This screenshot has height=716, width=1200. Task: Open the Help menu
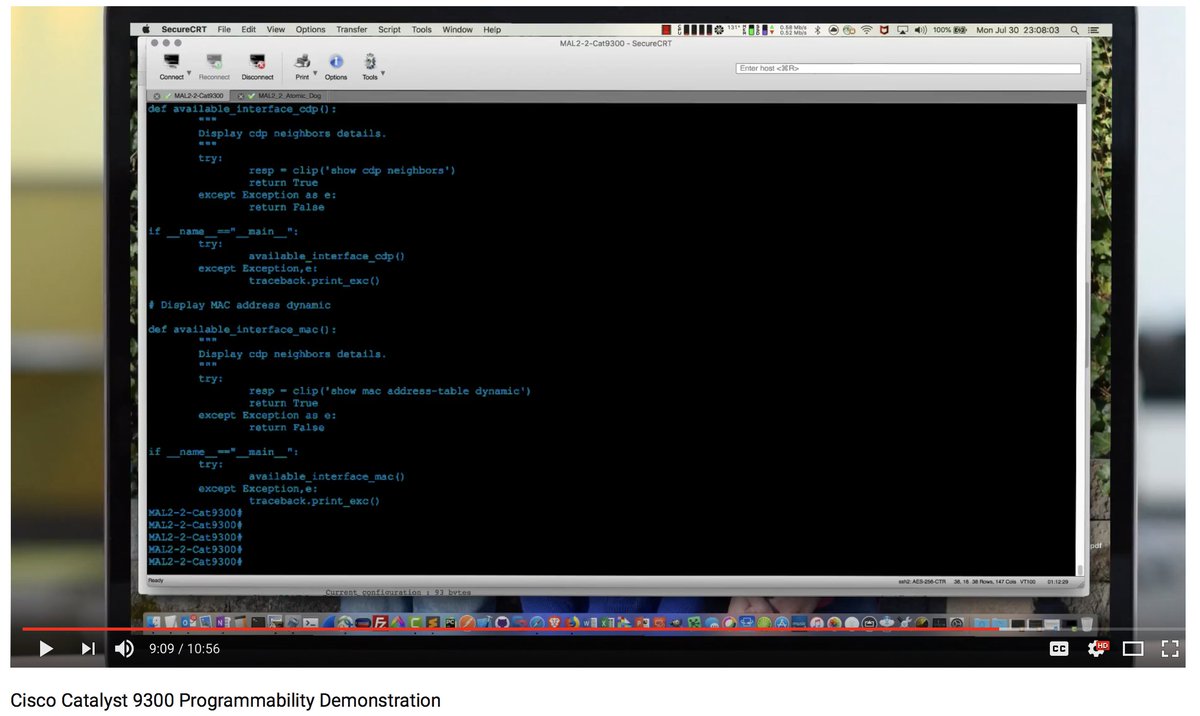(x=492, y=30)
